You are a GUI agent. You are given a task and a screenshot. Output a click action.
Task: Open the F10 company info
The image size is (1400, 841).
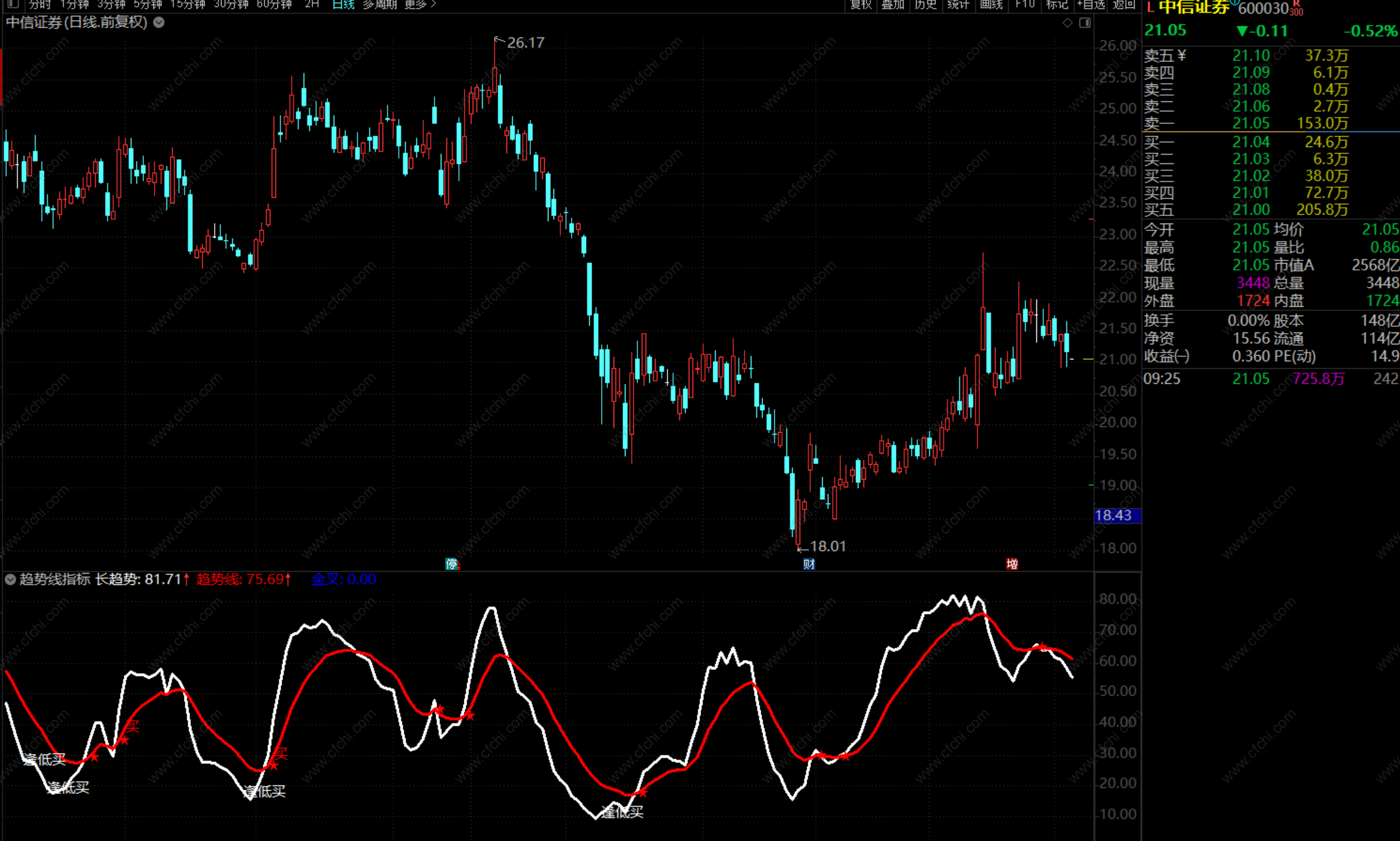click(x=1024, y=4)
